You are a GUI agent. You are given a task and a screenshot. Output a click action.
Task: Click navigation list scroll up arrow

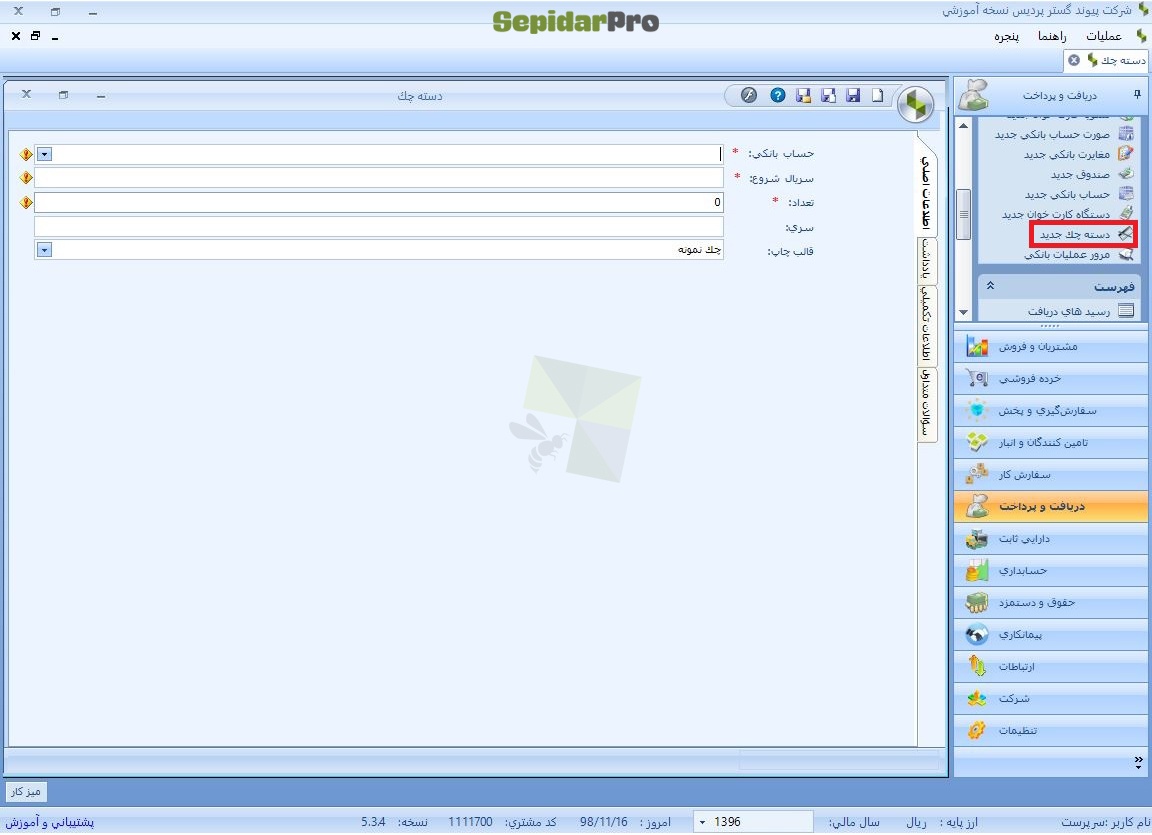(x=963, y=126)
